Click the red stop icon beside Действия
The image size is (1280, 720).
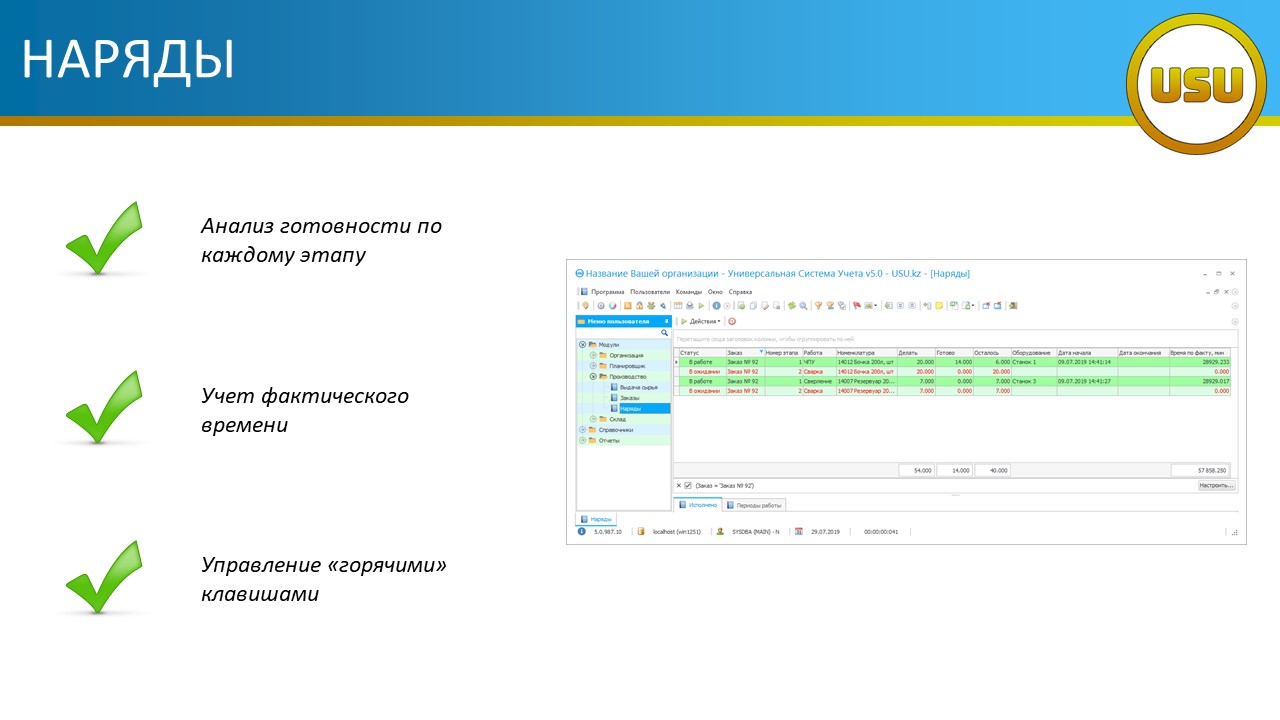(x=732, y=321)
